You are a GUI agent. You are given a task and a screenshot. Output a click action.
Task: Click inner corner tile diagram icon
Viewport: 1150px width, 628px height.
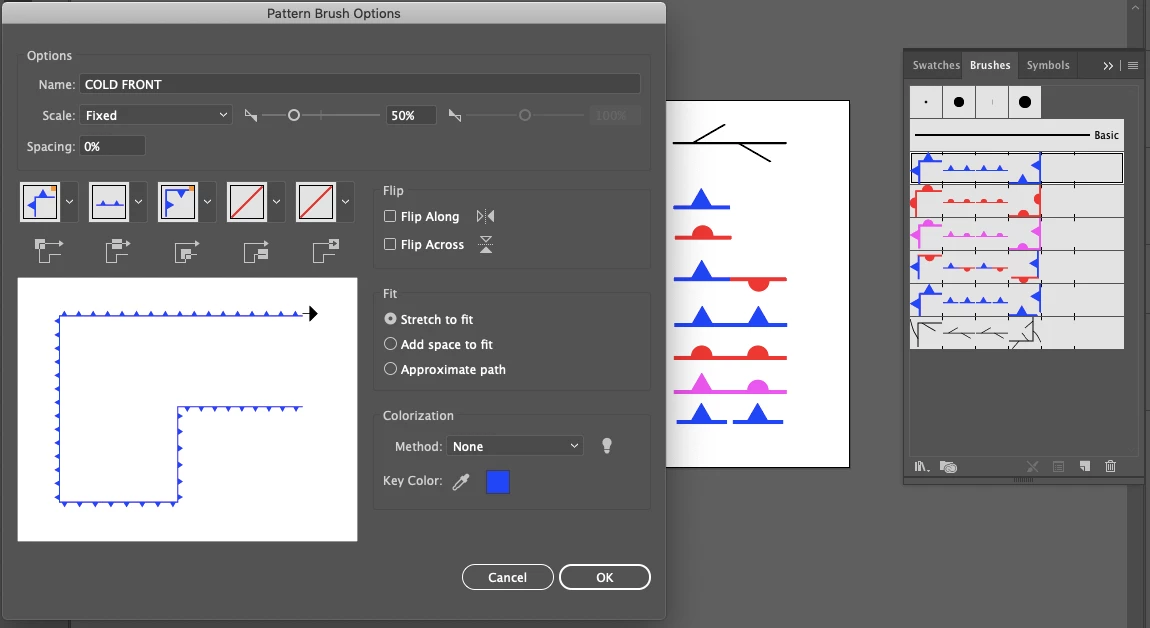point(186,252)
